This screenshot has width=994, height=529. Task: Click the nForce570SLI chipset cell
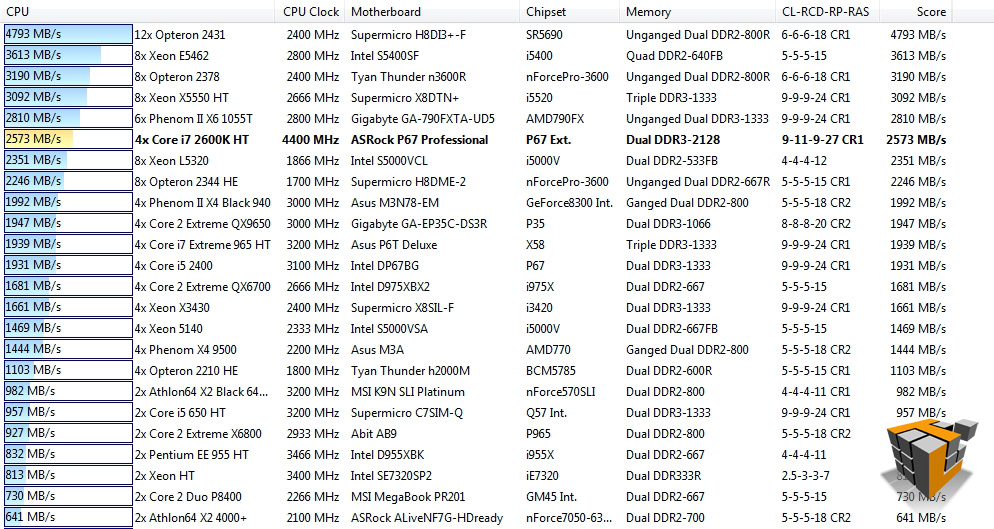[560, 391]
